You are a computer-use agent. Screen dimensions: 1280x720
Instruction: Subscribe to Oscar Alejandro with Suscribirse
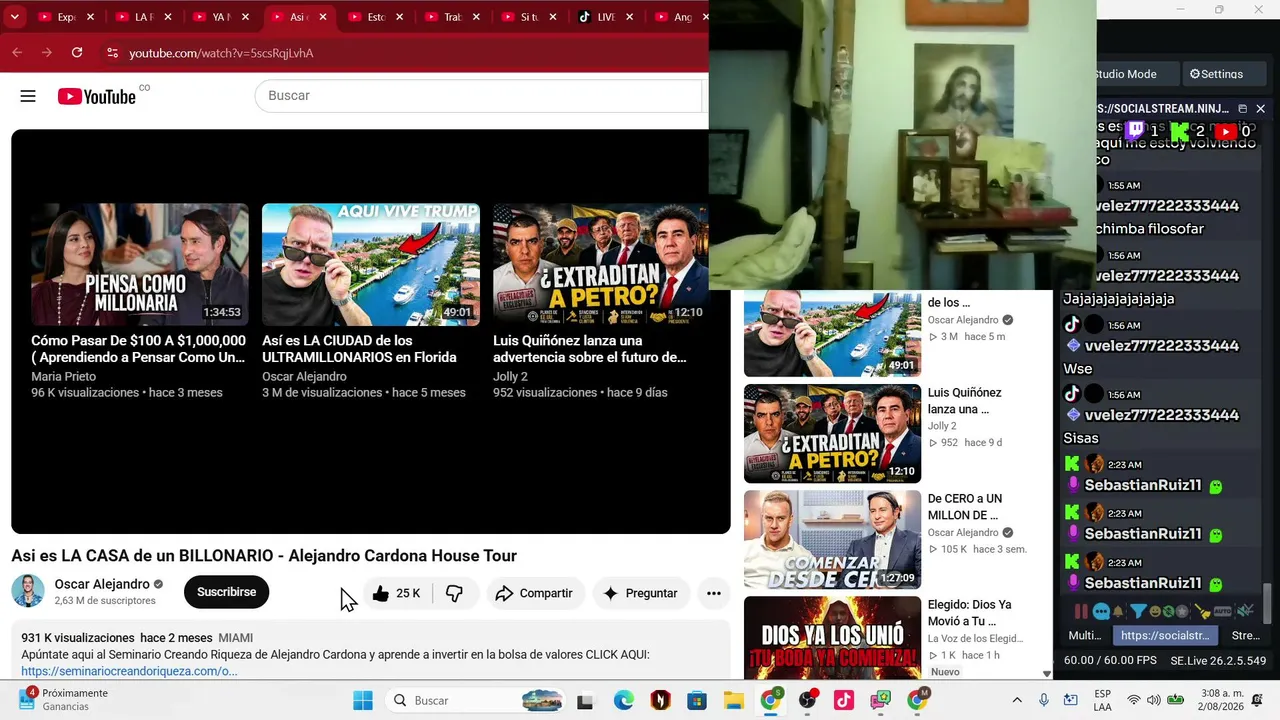point(226,592)
